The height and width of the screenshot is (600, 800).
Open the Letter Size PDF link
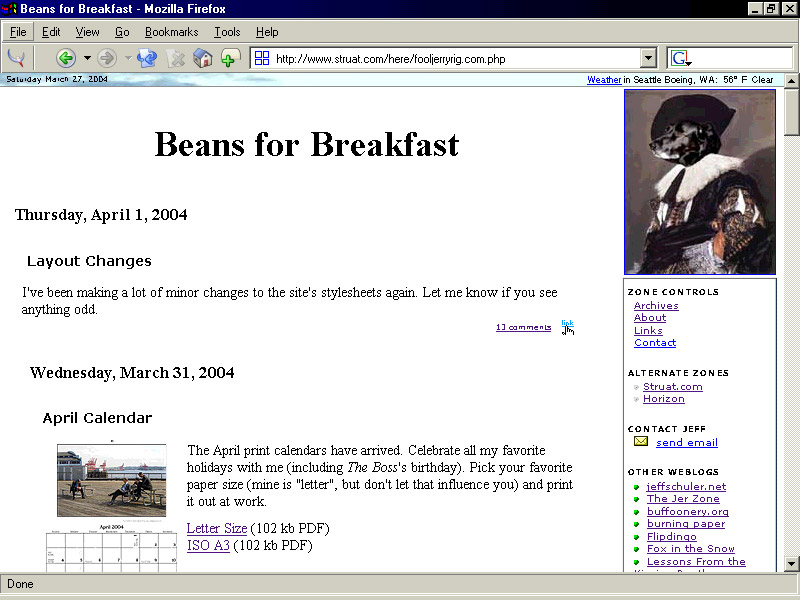[217, 528]
